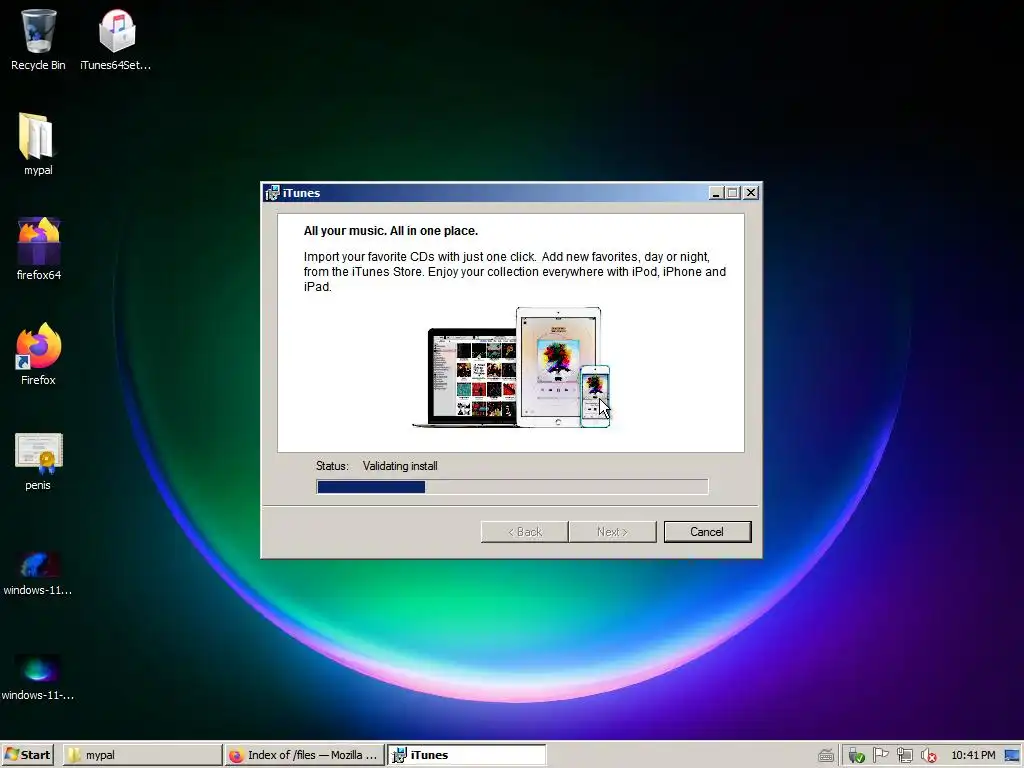Switch to mypal taskbar window
Image resolution: width=1024 pixels, height=768 pixels.
pyautogui.click(x=142, y=755)
